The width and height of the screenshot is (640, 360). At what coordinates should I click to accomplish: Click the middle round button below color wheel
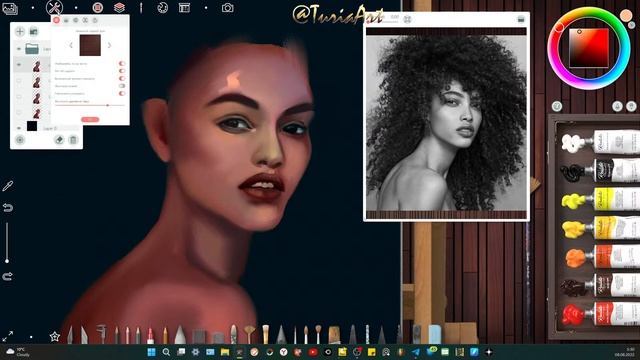click(x=617, y=107)
